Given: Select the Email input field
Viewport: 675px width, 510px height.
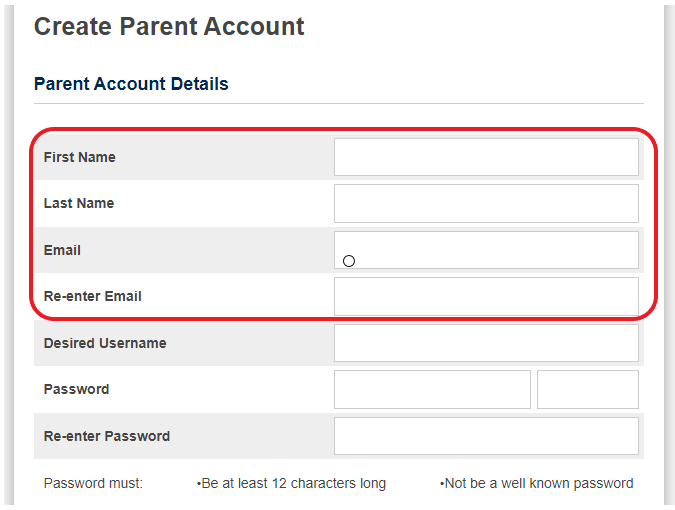Looking at the screenshot, I should (x=486, y=250).
